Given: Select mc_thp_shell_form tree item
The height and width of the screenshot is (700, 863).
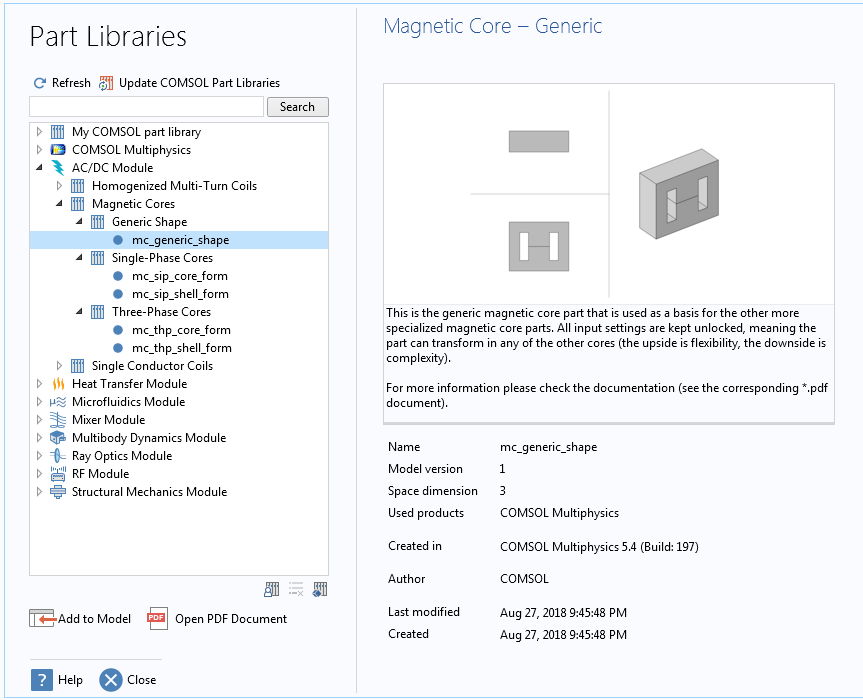Looking at the screenshot, I should point(182,348).
